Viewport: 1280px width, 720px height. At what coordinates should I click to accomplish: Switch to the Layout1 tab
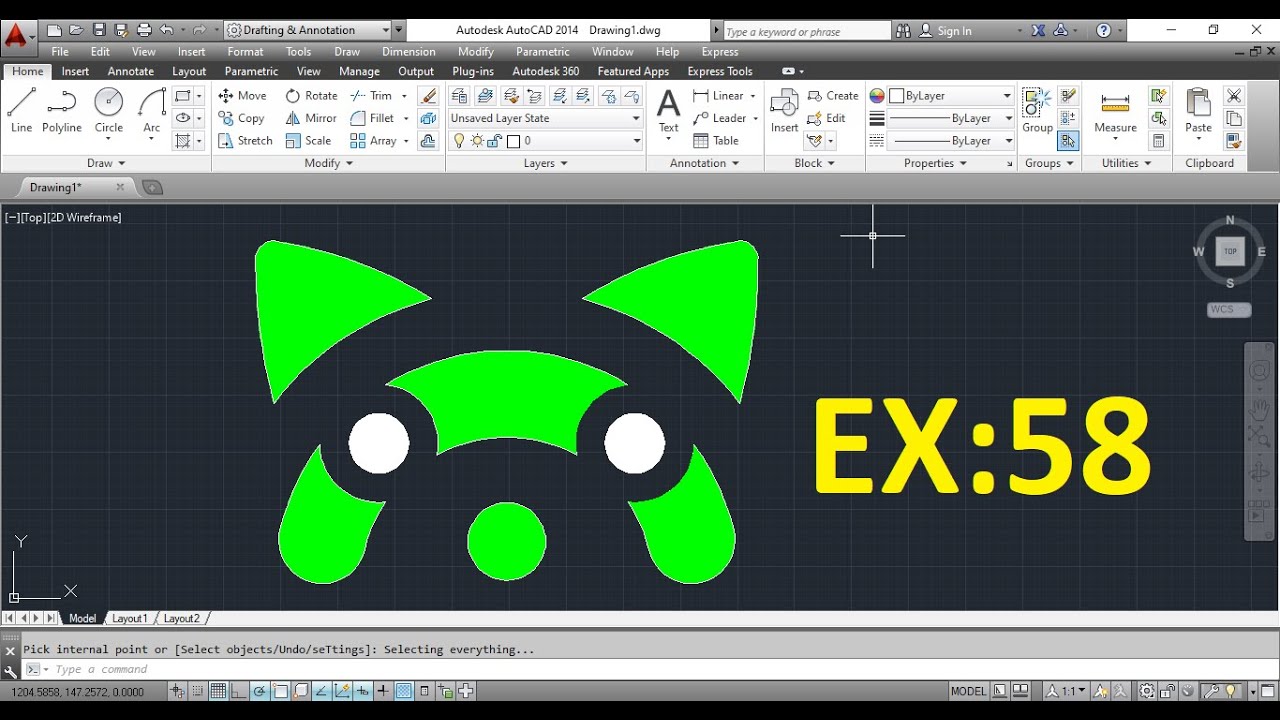point(129,618)
